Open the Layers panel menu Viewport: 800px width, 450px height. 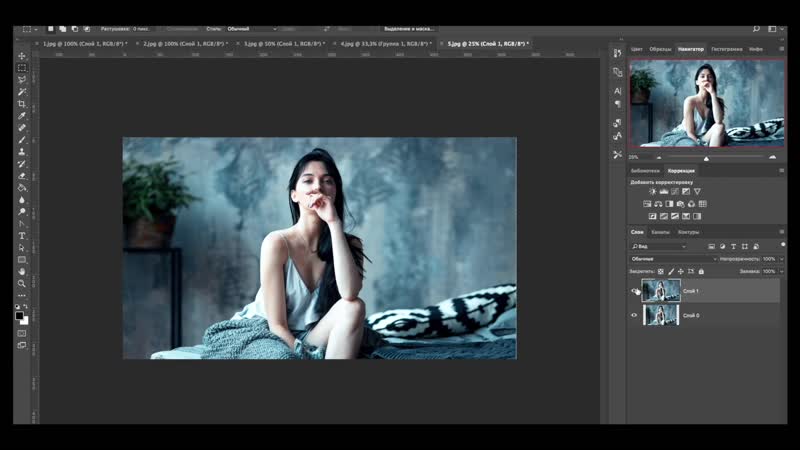782,232
